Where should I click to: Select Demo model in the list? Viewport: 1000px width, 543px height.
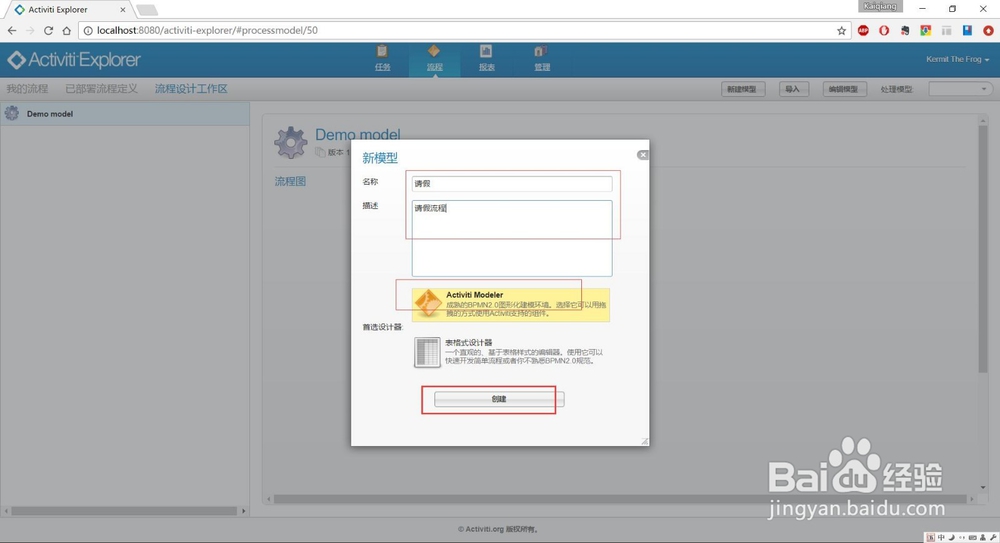coord(124,114)
